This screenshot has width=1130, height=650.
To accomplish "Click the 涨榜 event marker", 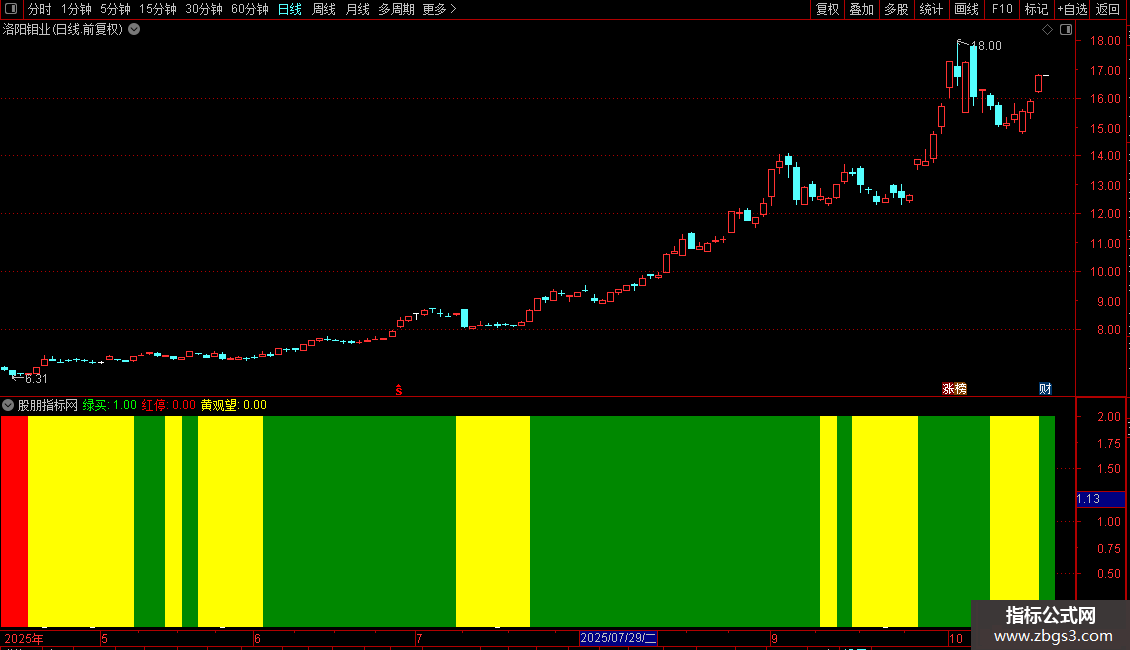I will coord(954,389).
